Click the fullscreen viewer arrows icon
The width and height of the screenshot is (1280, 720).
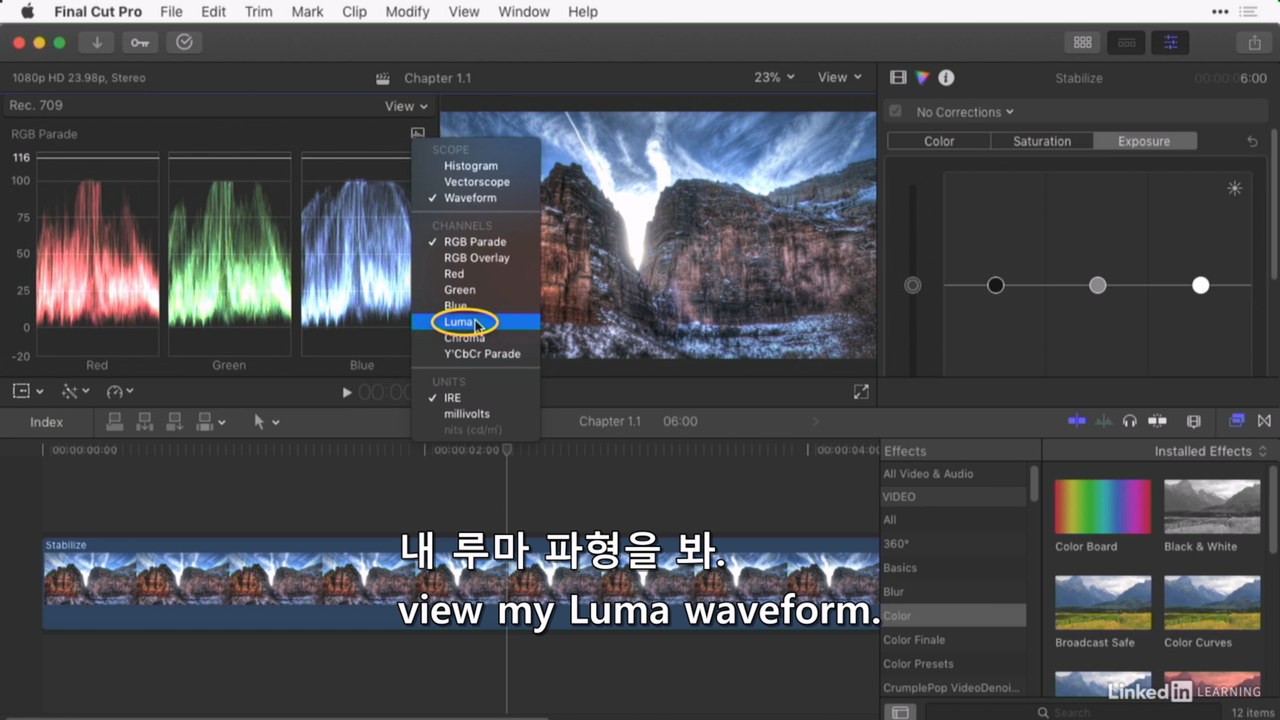tap(861, 392)
